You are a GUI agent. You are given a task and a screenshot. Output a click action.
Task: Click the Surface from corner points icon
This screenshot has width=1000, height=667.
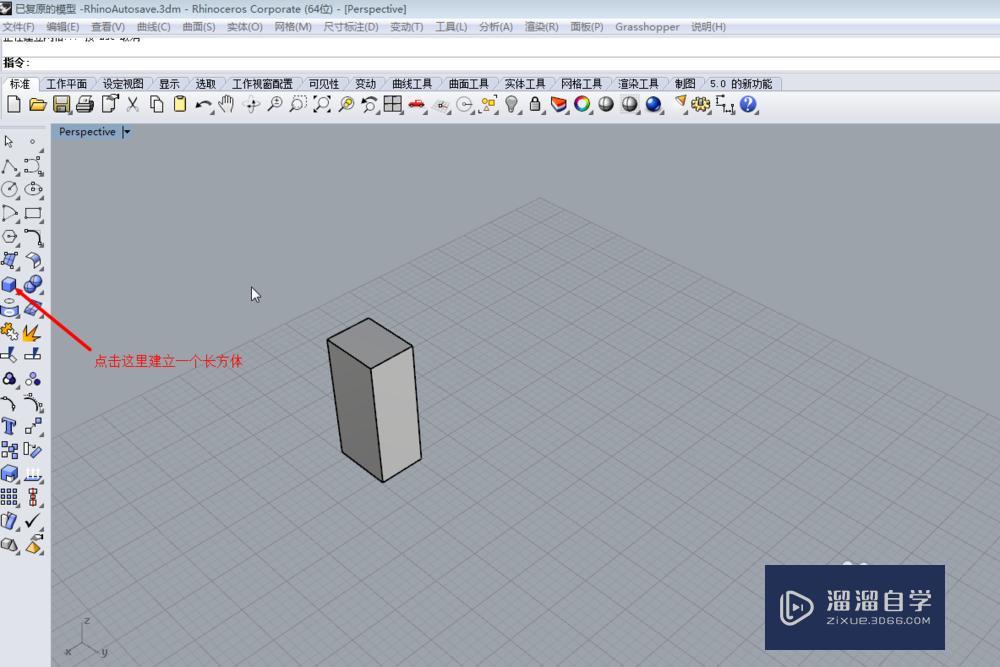(x=10, y=260)
